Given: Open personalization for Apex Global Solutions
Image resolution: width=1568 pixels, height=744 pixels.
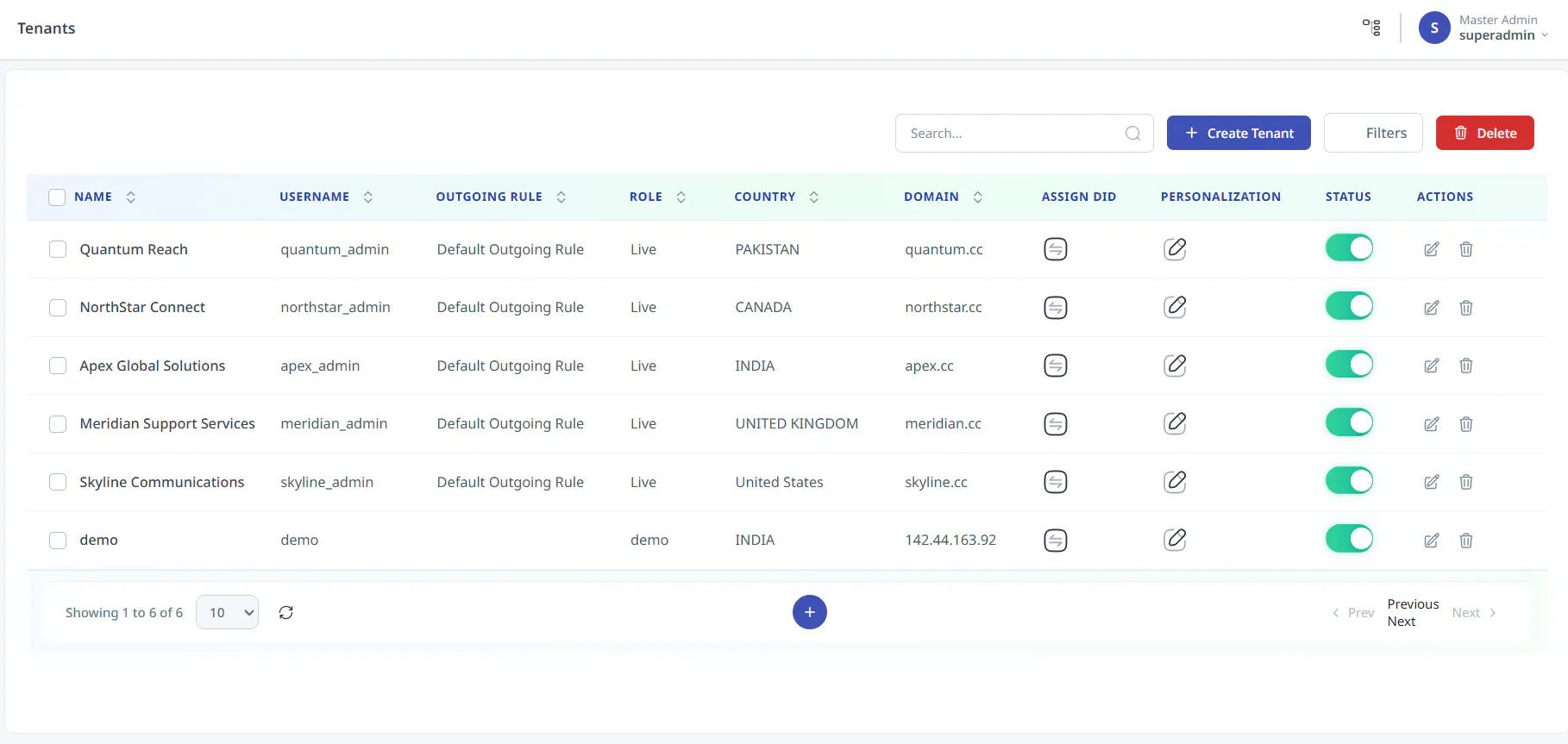Looking at the screenshot, I should pyautogui.click(x=1175, y=366).
